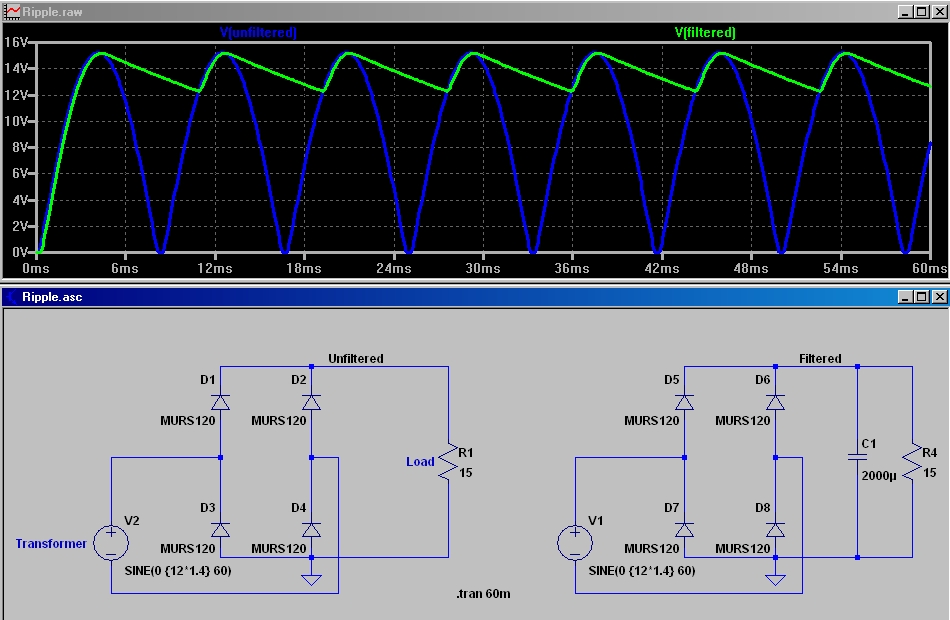Click the MURS120 label under D6
The height and width of the screenshot is (620, 950).
(x=743, y=421)
